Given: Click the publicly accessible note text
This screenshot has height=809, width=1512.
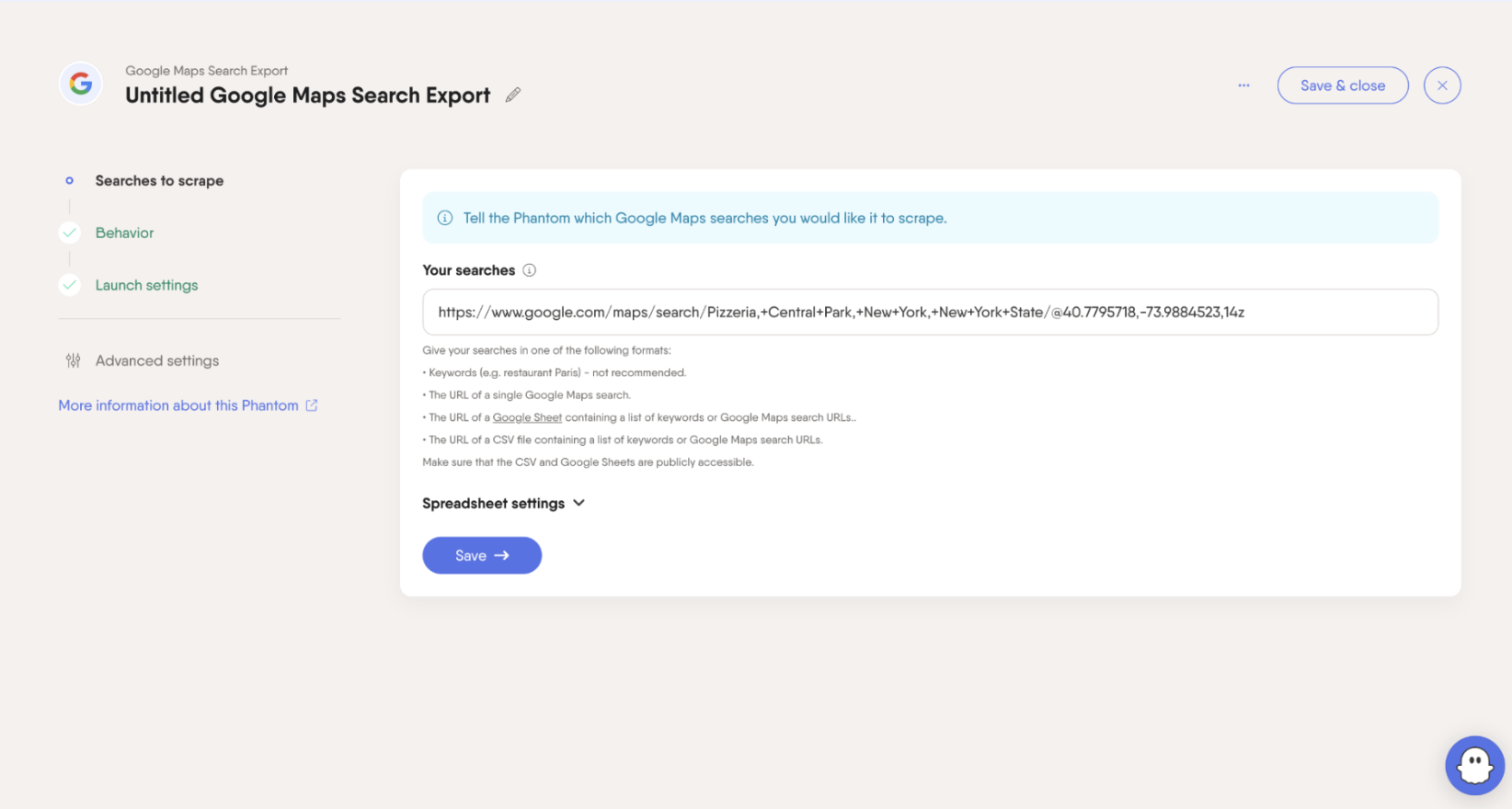Looking at the screenshot, I should [588, 462].
